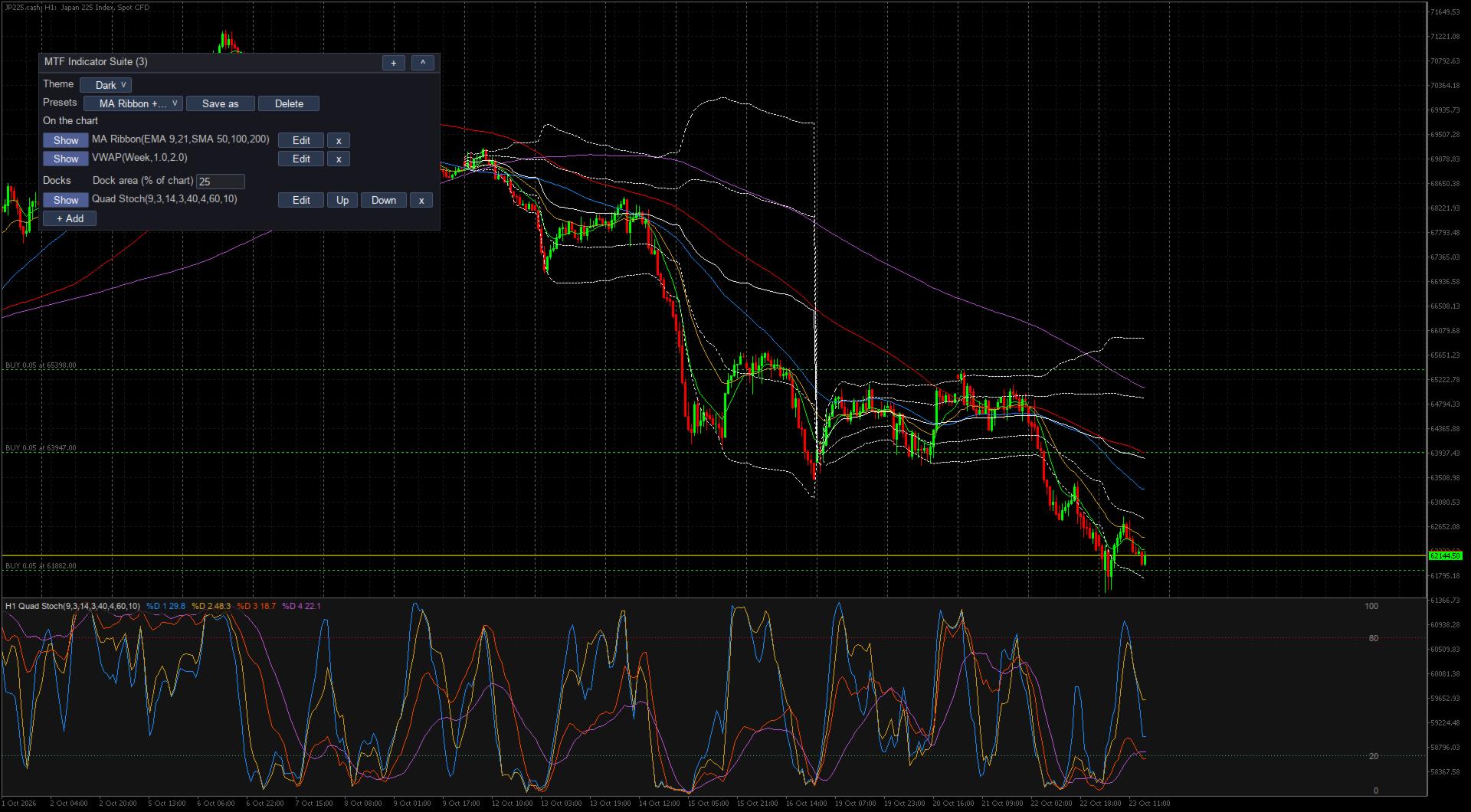The height and width of the screenshot is (812, 1471).
Task: Click the plus button in MTF panel header
Action: pos(393,63)
